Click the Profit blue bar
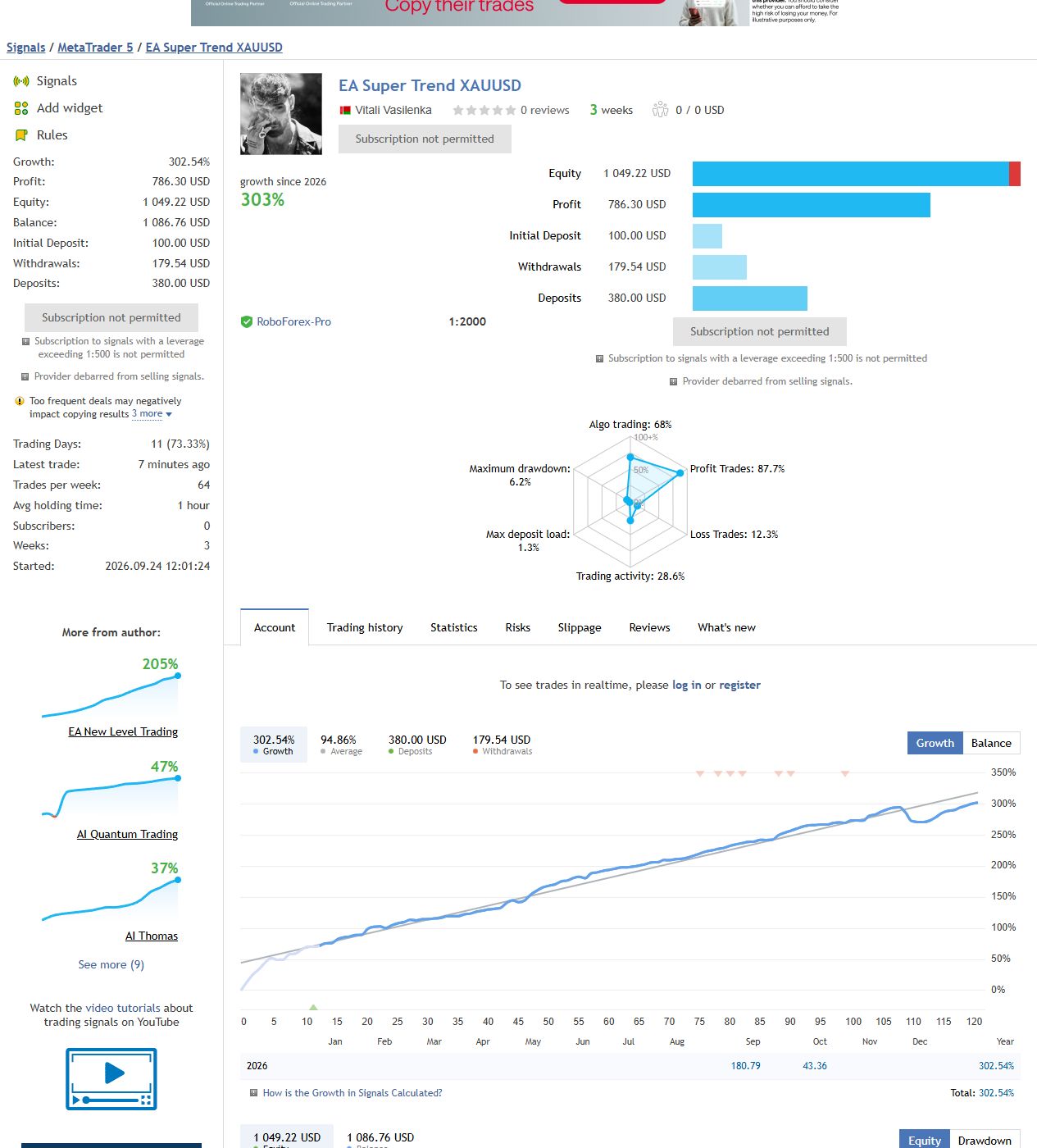This screenshot has width=1037, height=1148. pos(812,205)
